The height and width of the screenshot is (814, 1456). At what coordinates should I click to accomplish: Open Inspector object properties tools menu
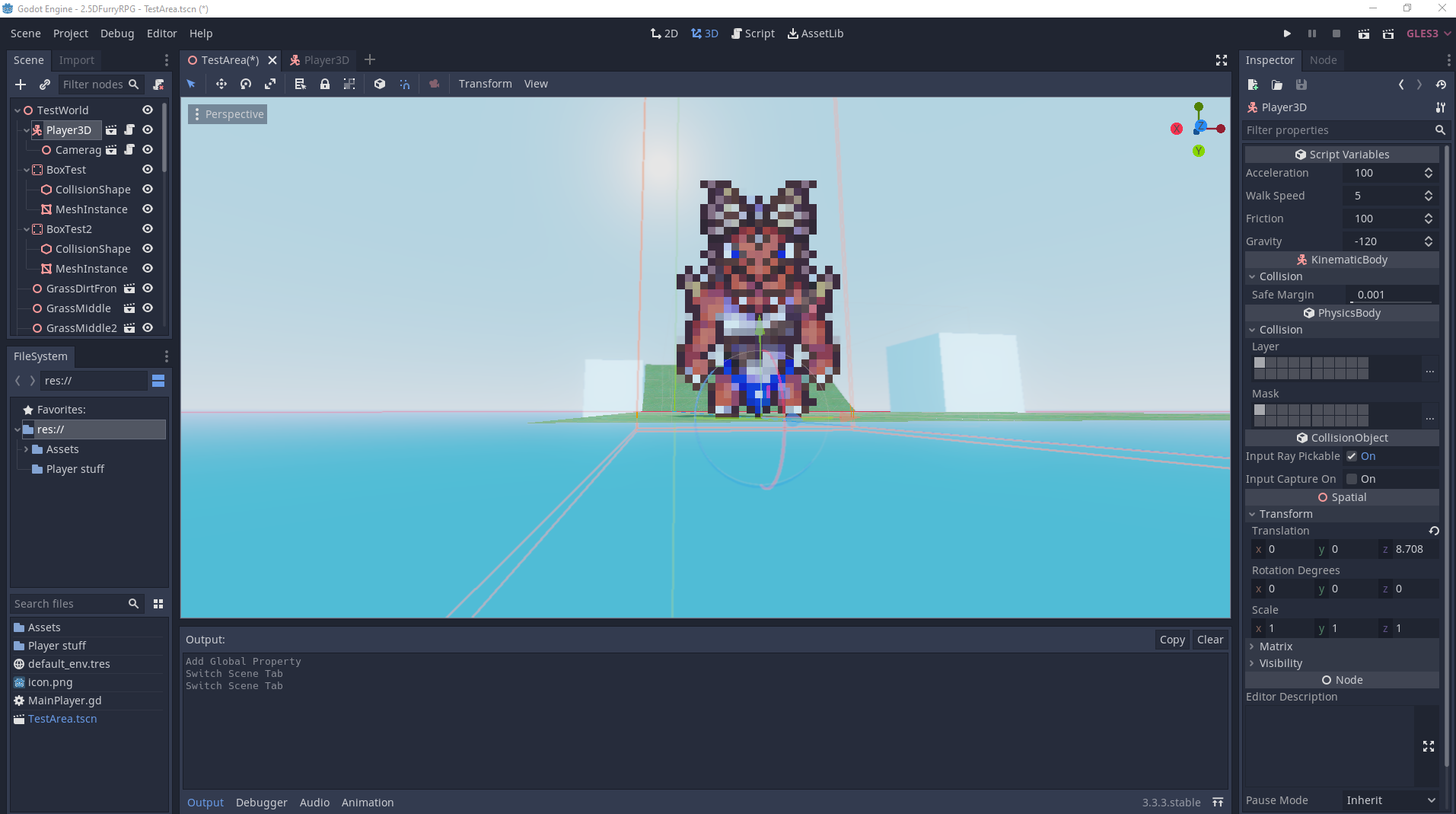click(x=1441, y=107)
